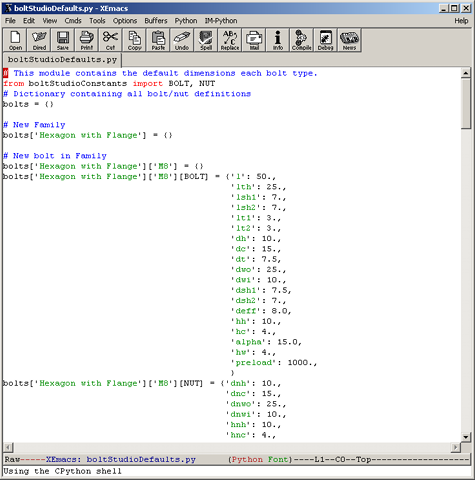Open the Options menu
This screenshot has height=480, width=475.
[x=125, y=21]
